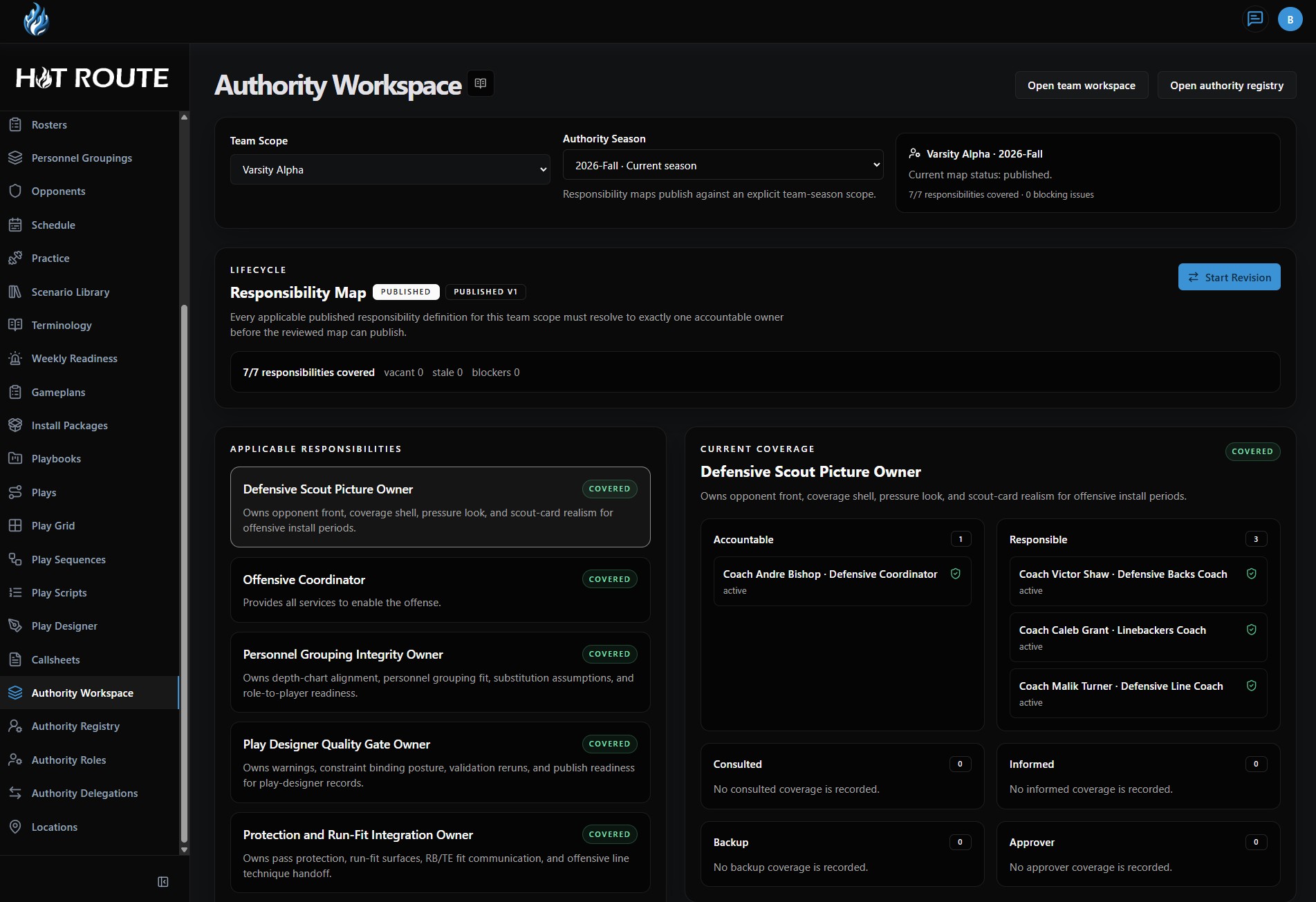This screenshot has height=902, width=1316.
Task: Click the Practice dumbbell icon
Action: [15, 258]
